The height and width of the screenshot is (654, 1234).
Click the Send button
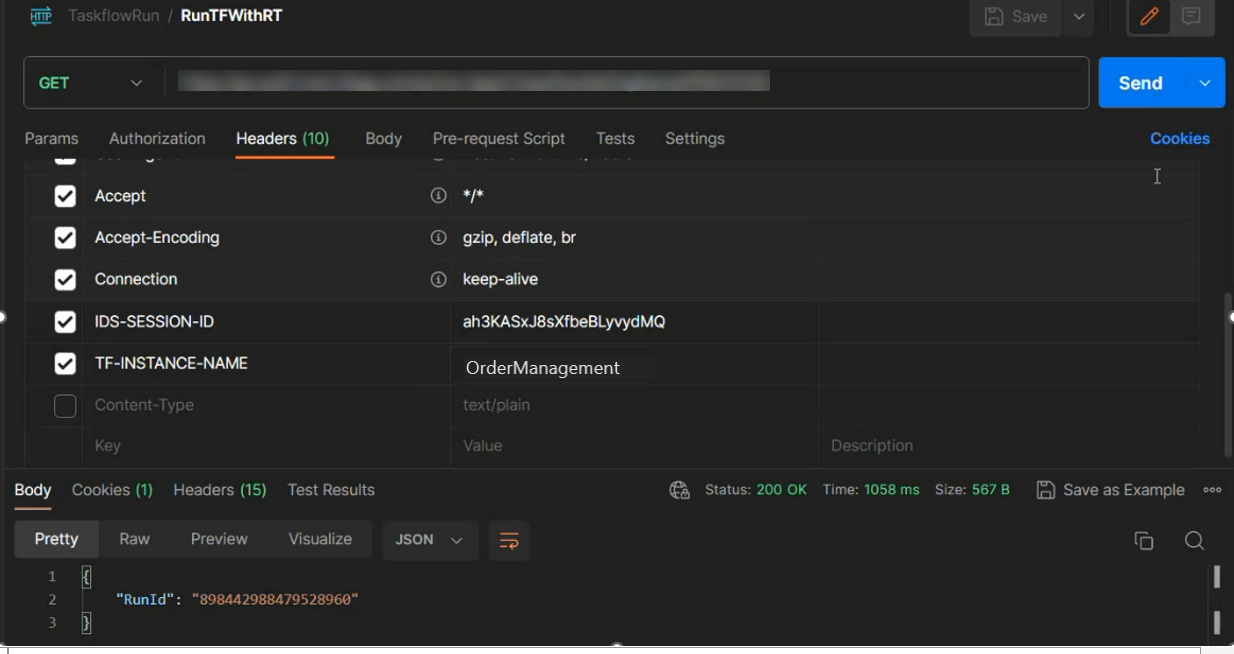click(1141, 83)
